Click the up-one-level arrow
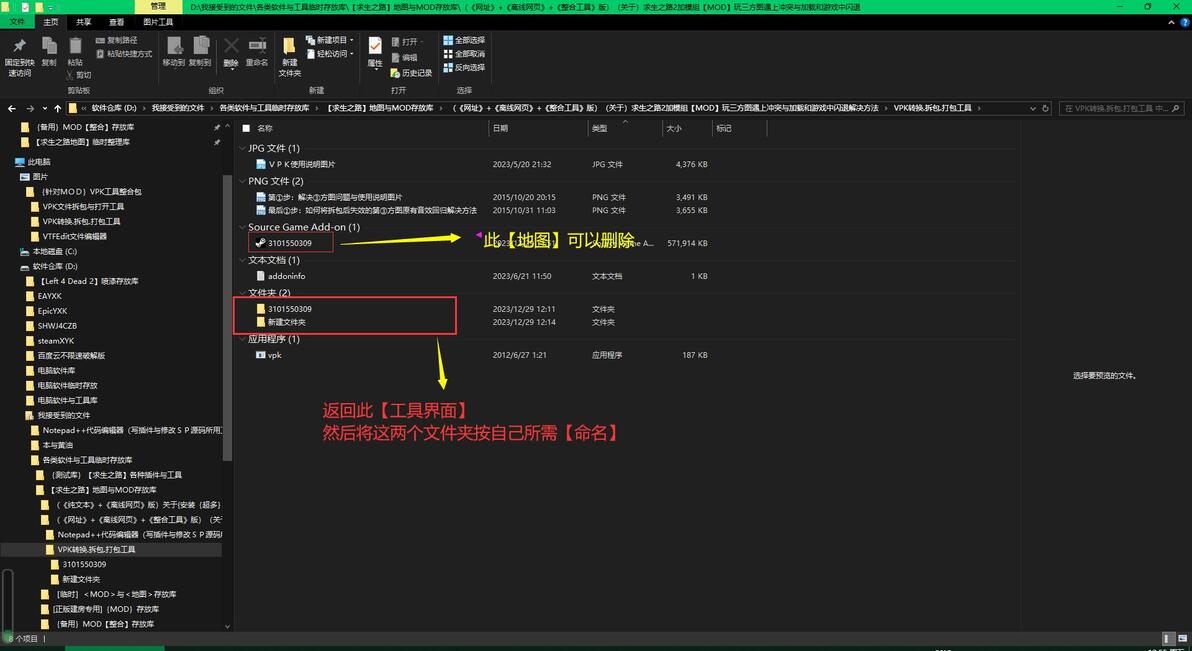1192x651 pixels. (57, 109)
